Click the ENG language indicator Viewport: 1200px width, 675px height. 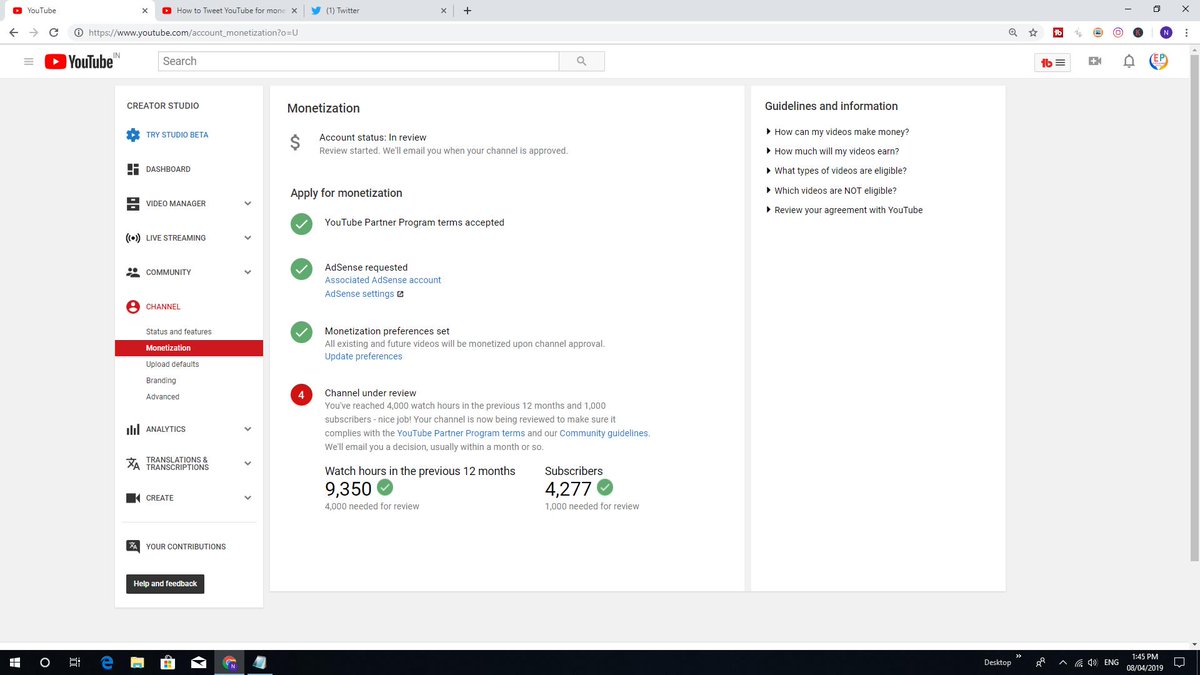1110,663
